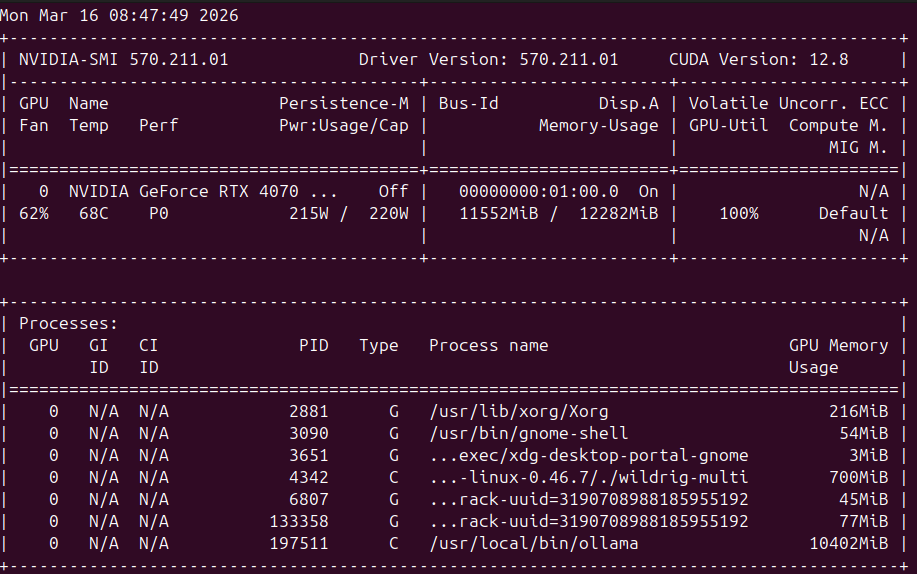
Task: Click PID 3090
Action: (309, 434)
